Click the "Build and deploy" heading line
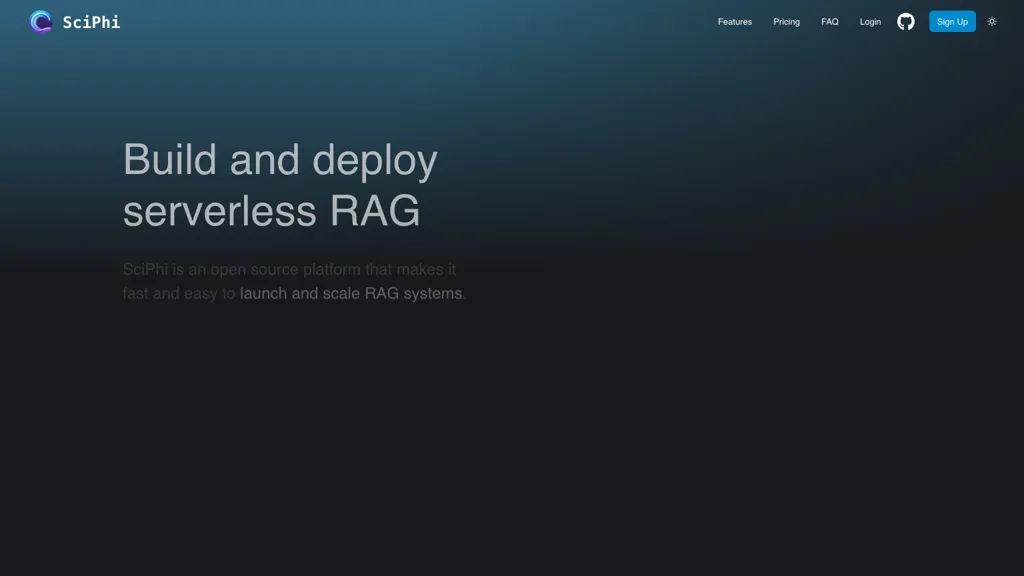1024x576 pixels. point(280,160)
